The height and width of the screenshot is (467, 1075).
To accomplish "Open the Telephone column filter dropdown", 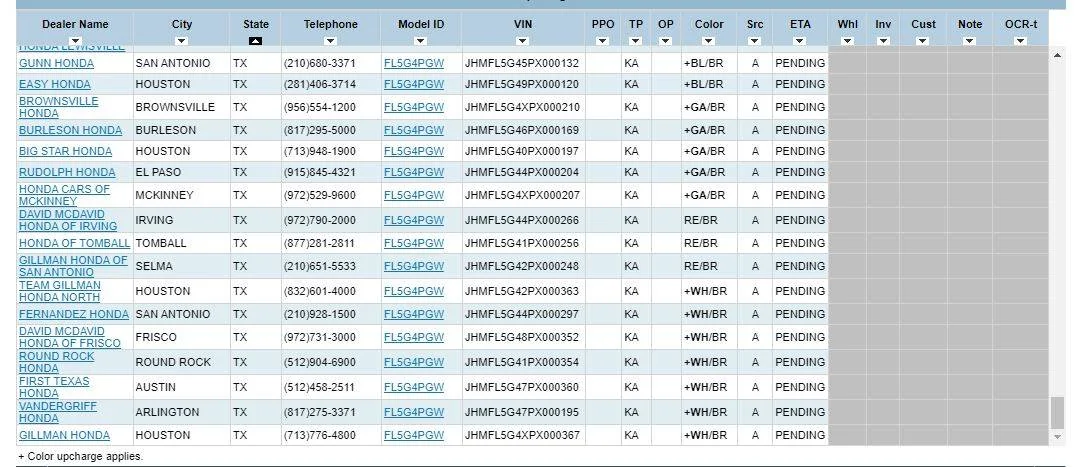I will point(330,41).
